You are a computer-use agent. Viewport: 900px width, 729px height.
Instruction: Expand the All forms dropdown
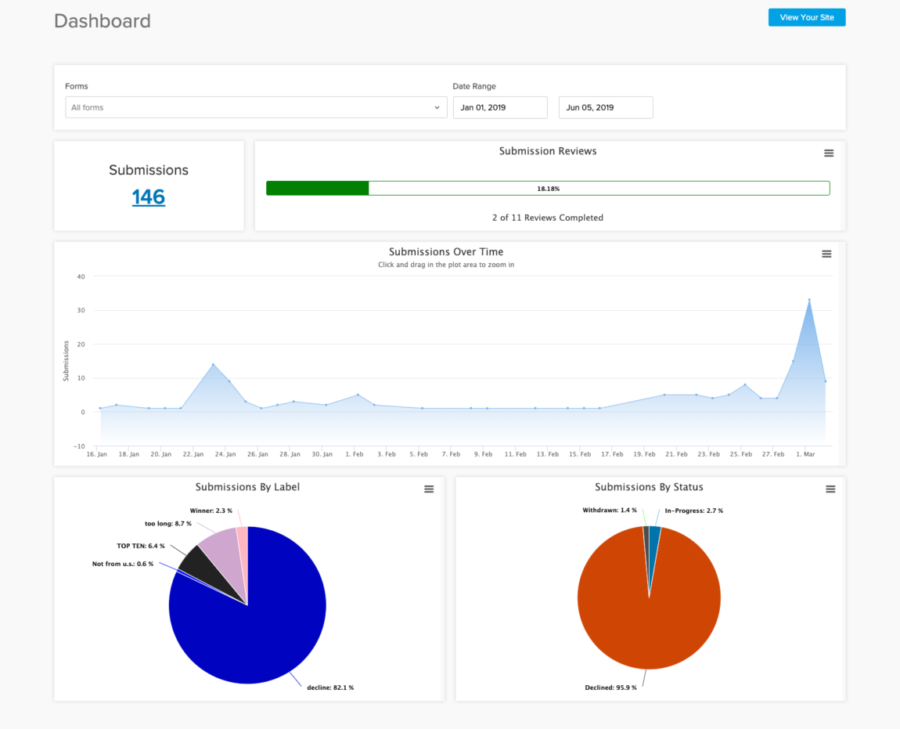pos(255,107)
